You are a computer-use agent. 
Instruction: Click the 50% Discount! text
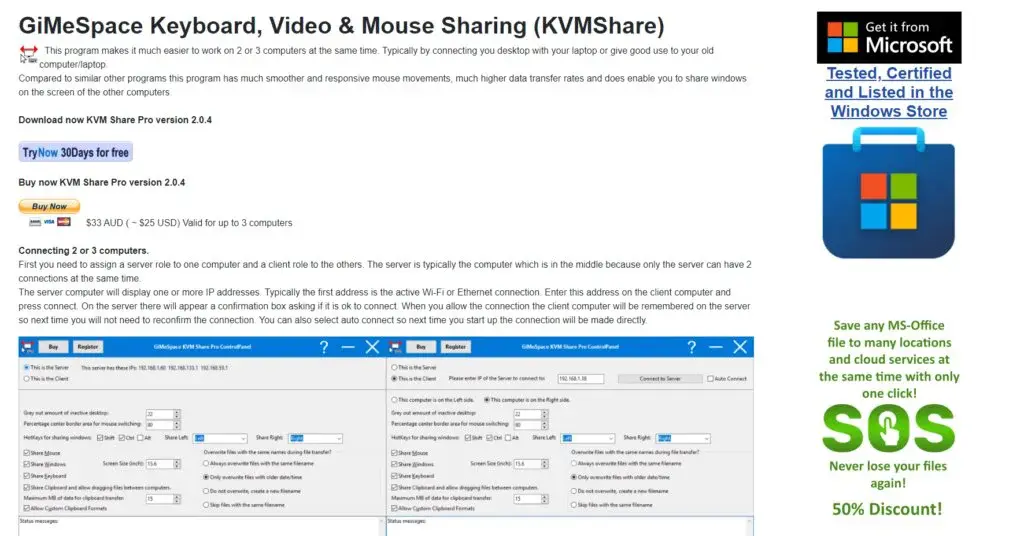click(888, 509)
